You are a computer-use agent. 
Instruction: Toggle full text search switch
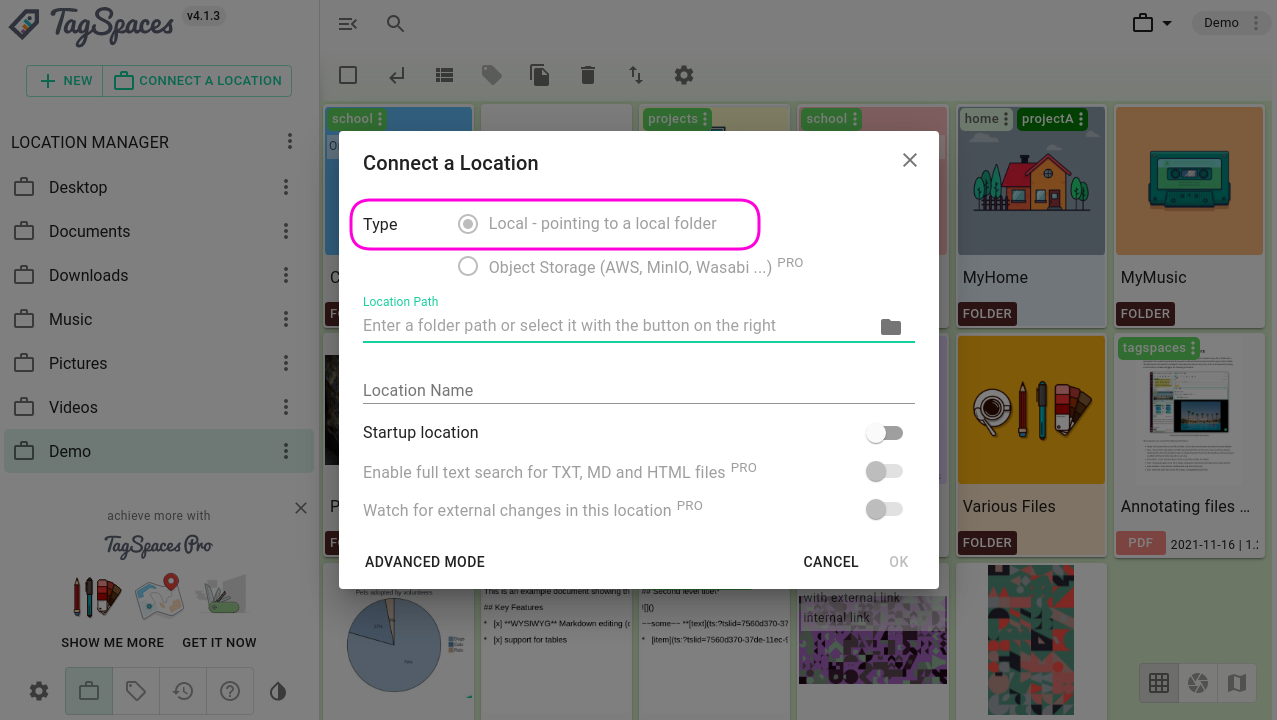click(x=885, y=471)
